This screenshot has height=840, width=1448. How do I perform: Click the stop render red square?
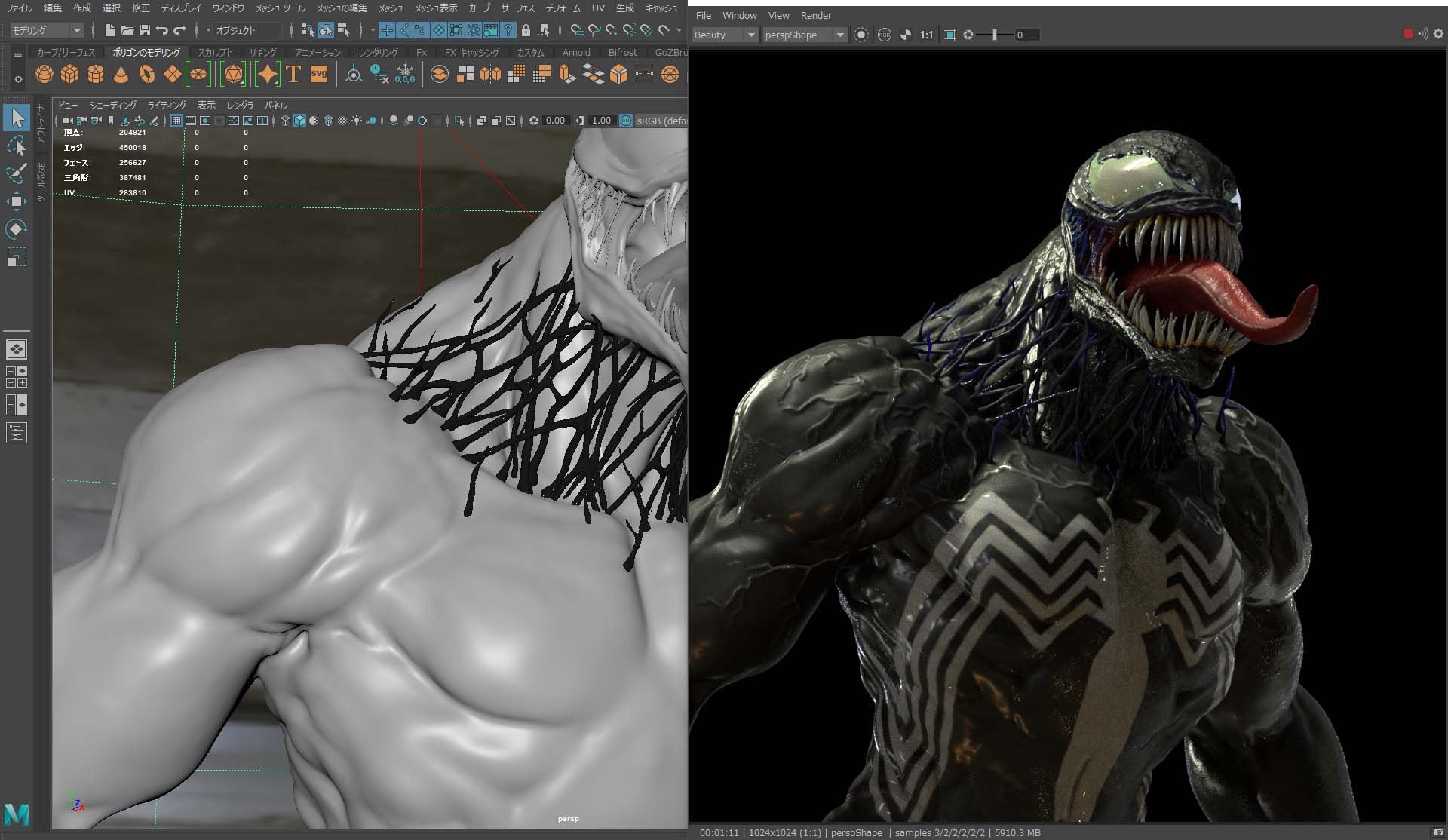coord(1408,34)
